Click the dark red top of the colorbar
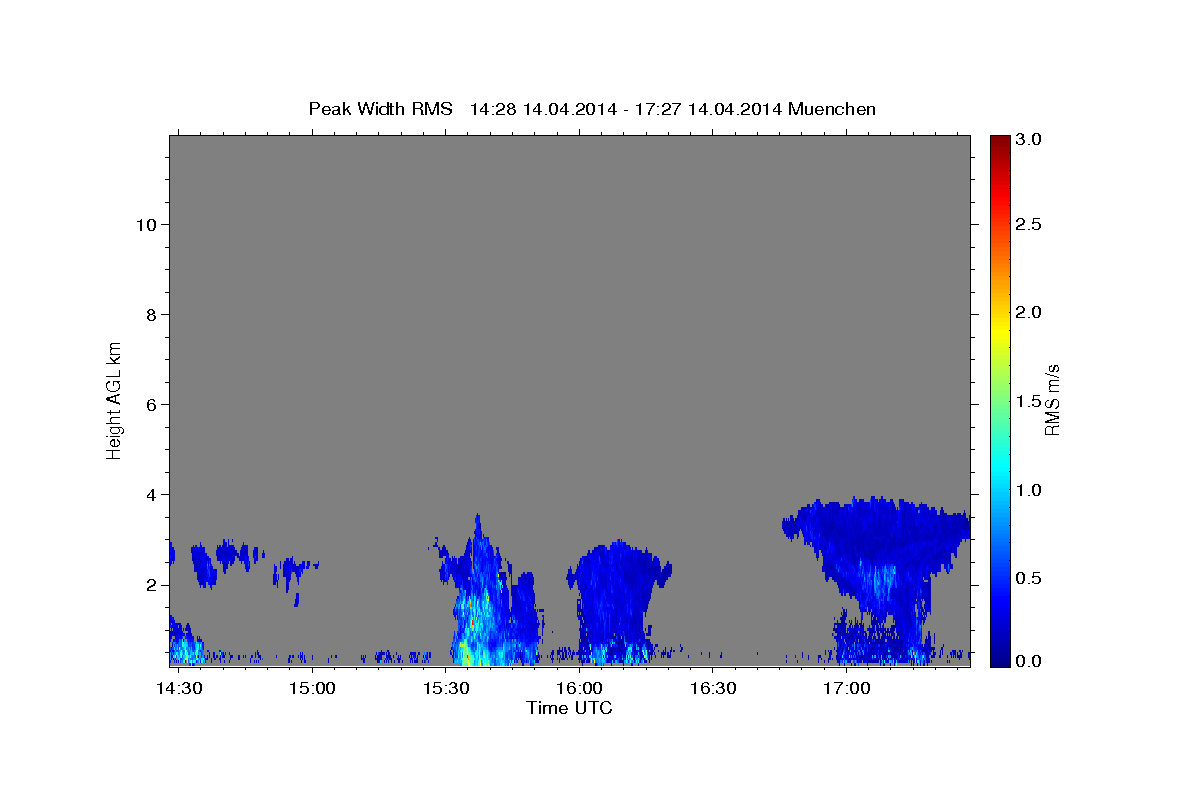Image resolution: width=1200 pixels, height=800 pixels. [999, 145]
